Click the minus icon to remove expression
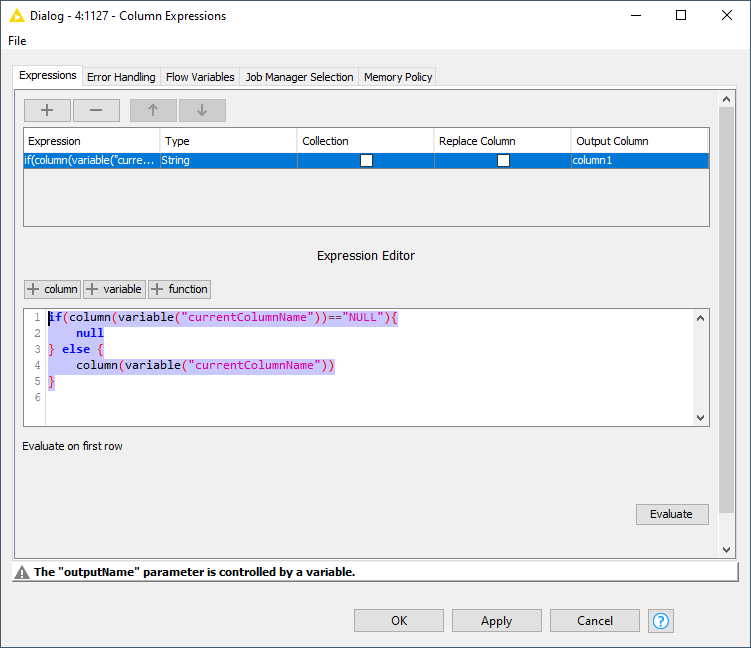Screen dimensions: 751x648 (96, 110)
